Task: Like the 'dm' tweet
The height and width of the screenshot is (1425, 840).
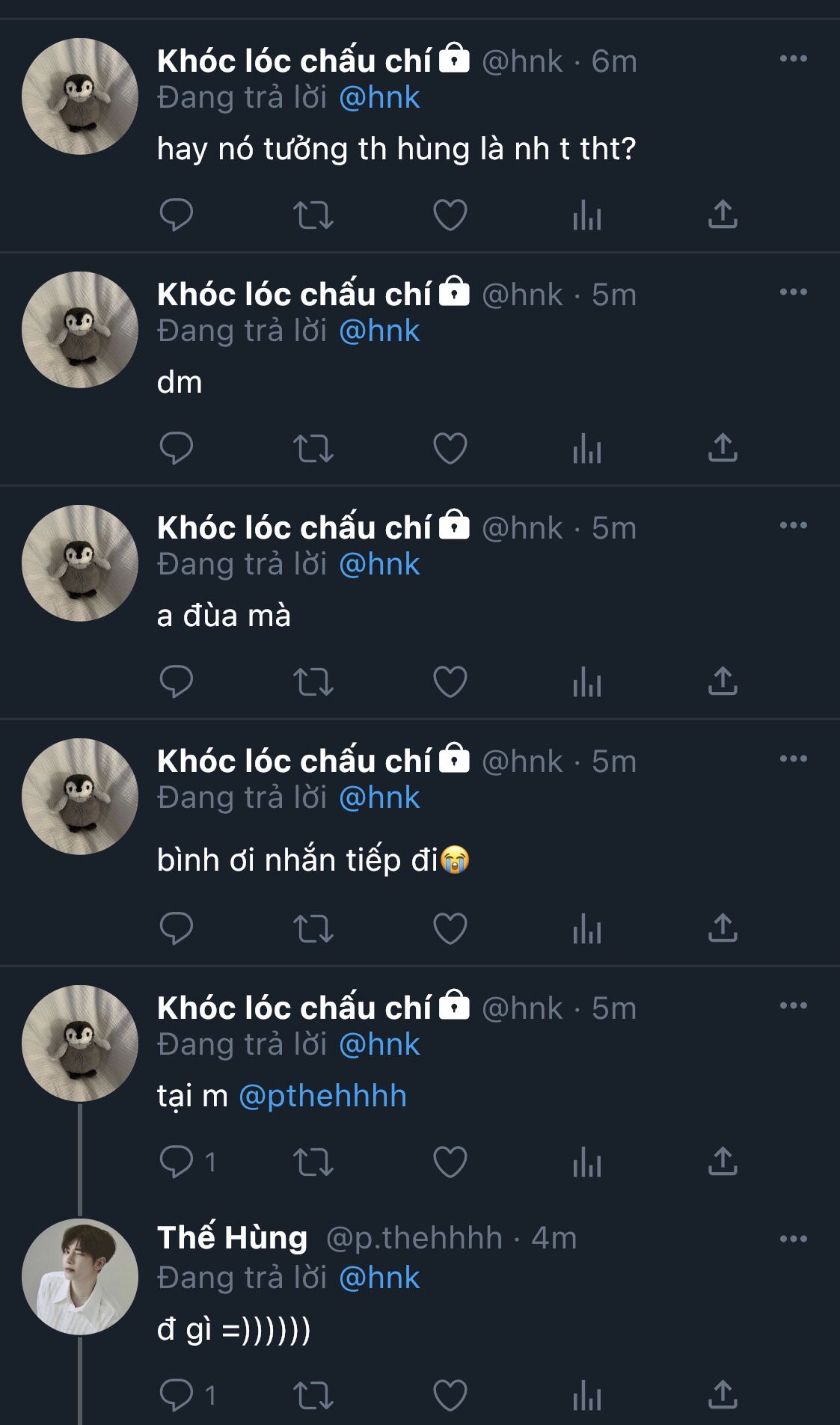Action: (x=450, y=449)
